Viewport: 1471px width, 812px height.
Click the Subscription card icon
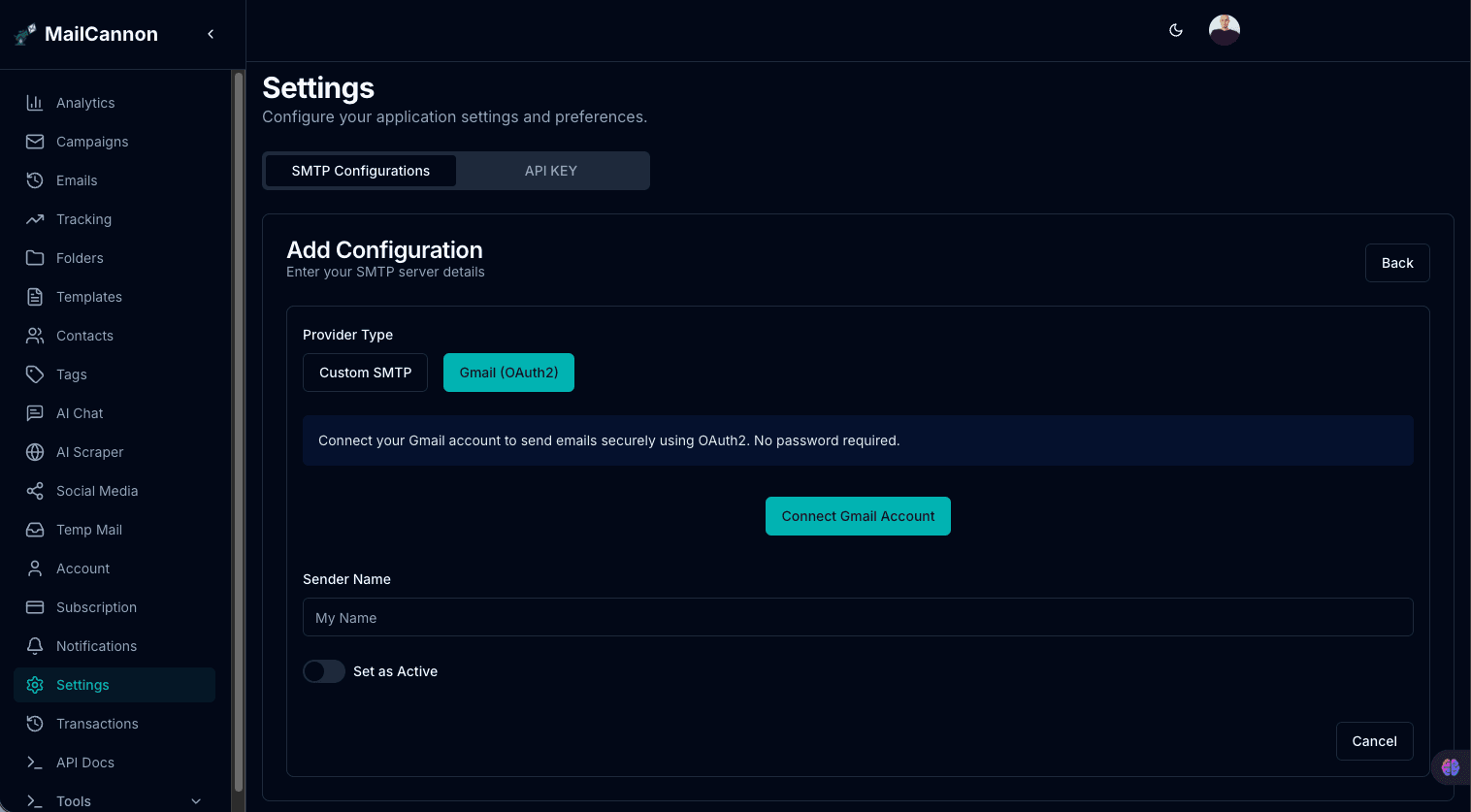[35, 607]
